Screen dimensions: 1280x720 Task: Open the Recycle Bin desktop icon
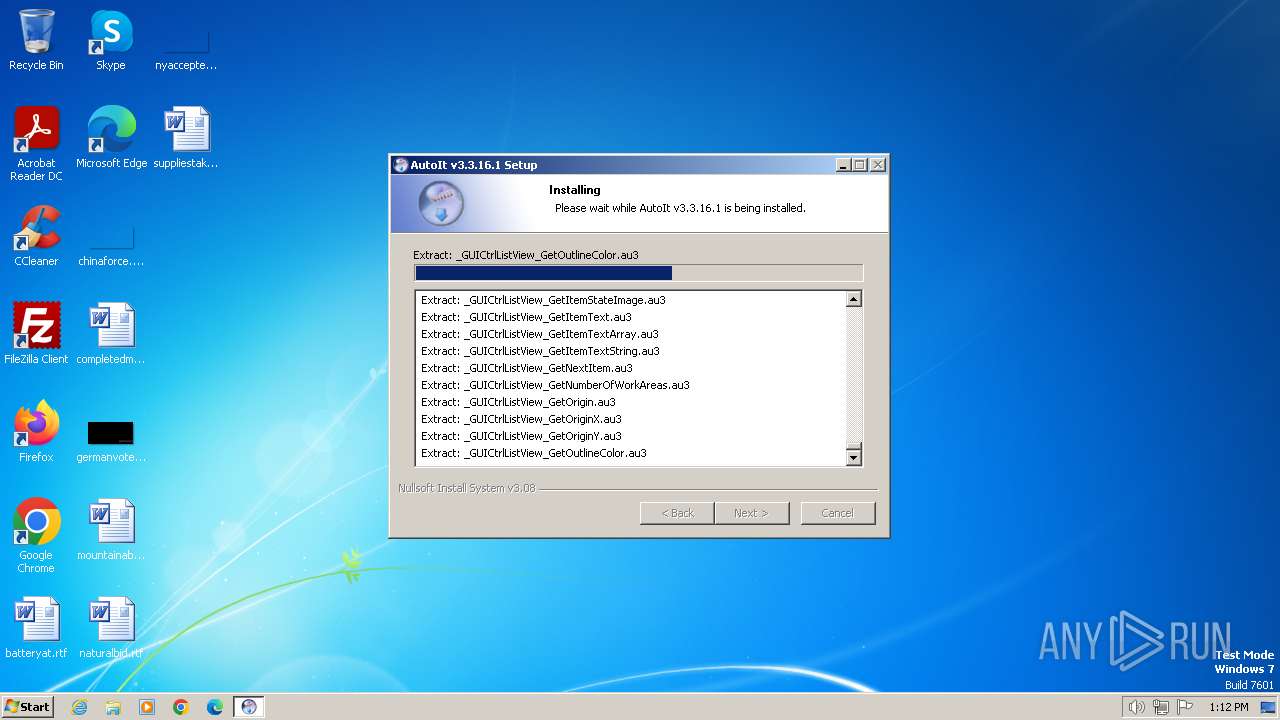[36, 40]
